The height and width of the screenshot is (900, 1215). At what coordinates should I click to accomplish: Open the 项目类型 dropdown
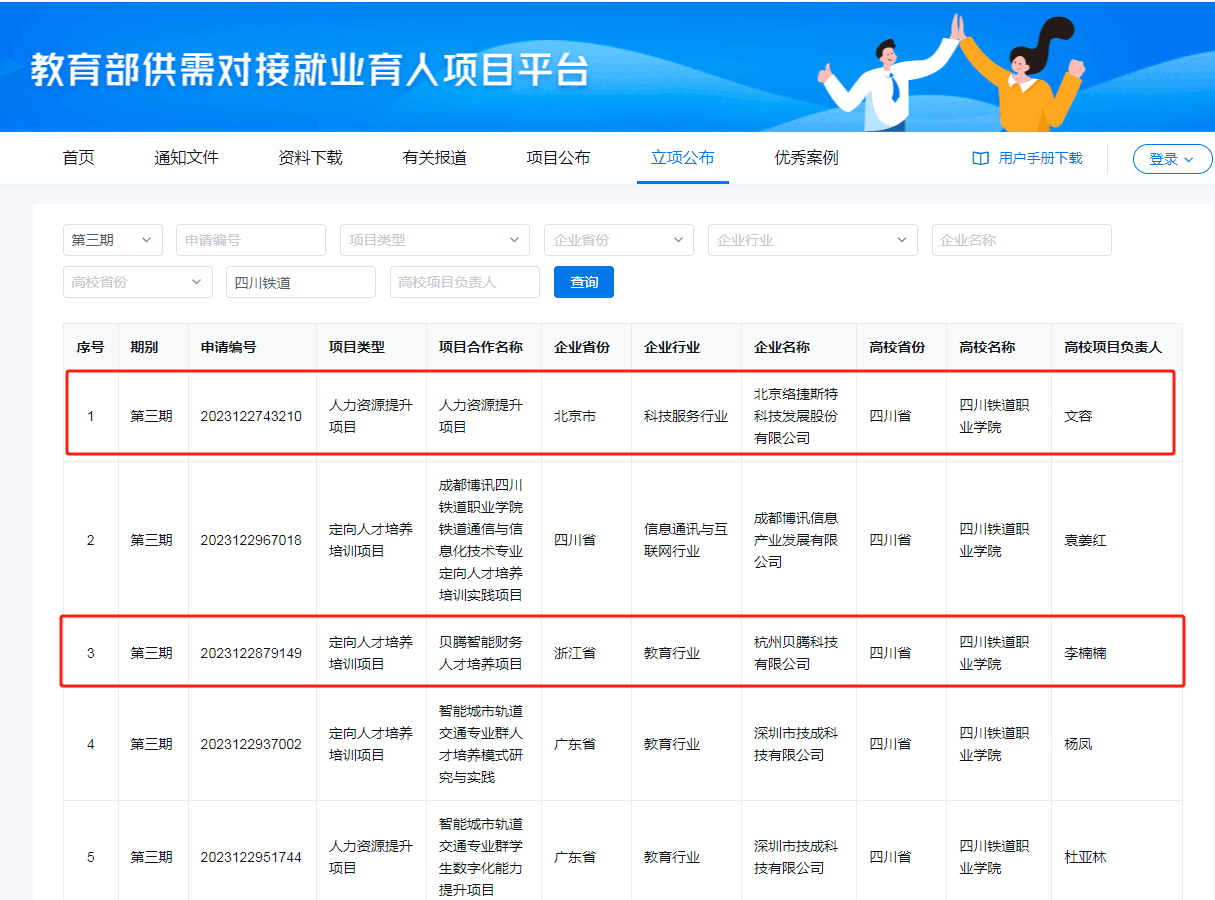click(434, 240)
